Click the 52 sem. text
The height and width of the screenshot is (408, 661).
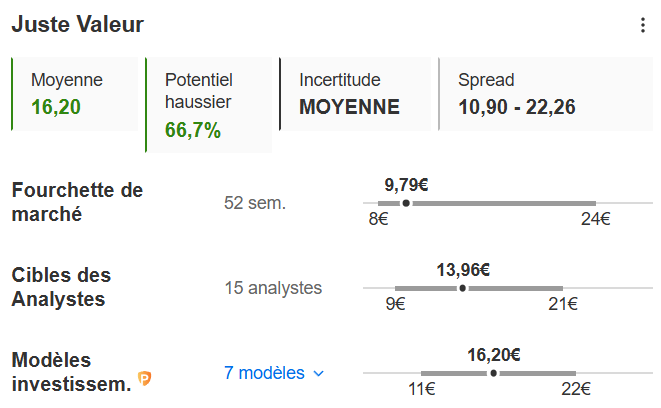point(255,203)
